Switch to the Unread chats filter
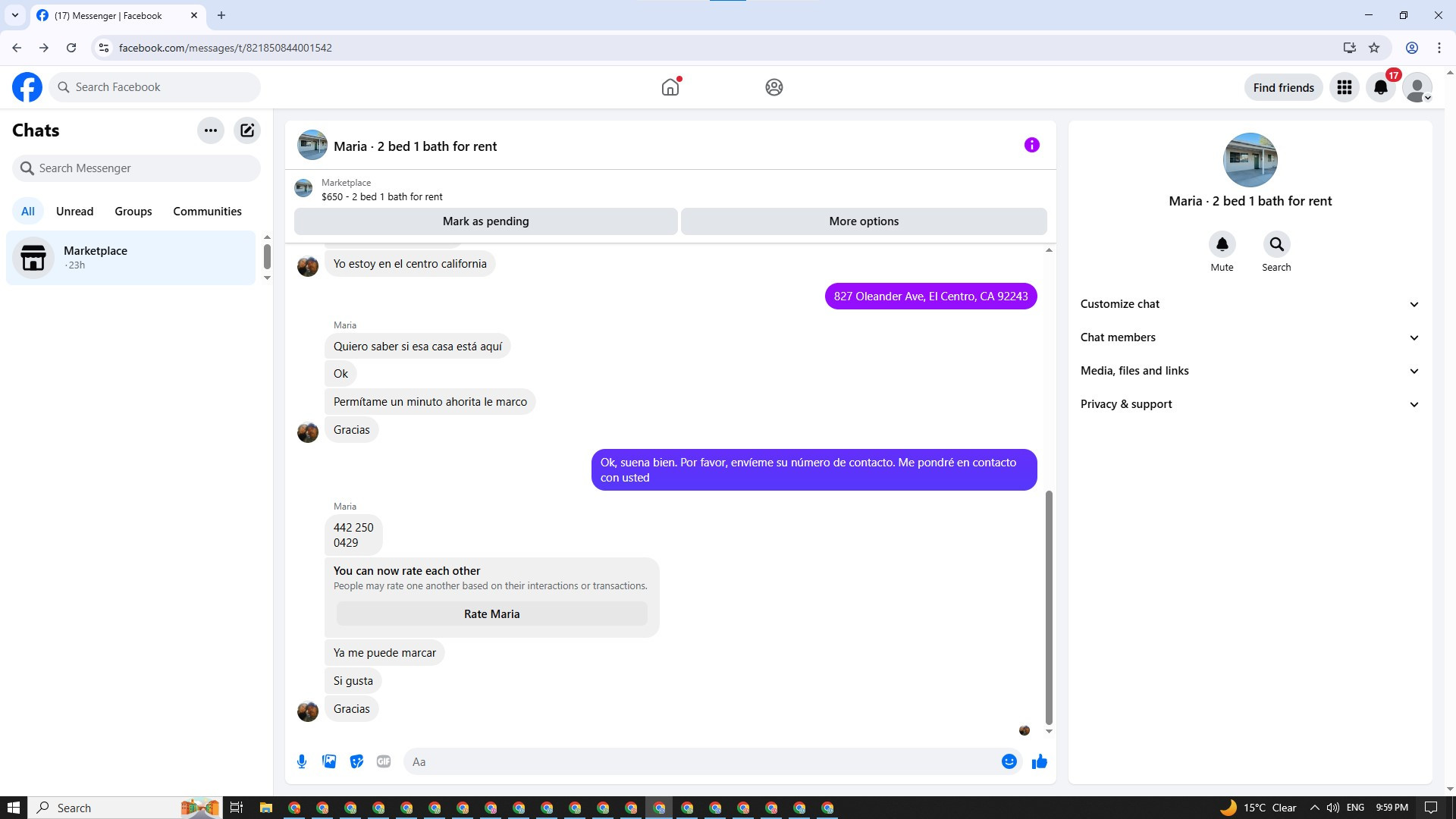Viewport: 1456px width, 819px height. pos(75,212)
